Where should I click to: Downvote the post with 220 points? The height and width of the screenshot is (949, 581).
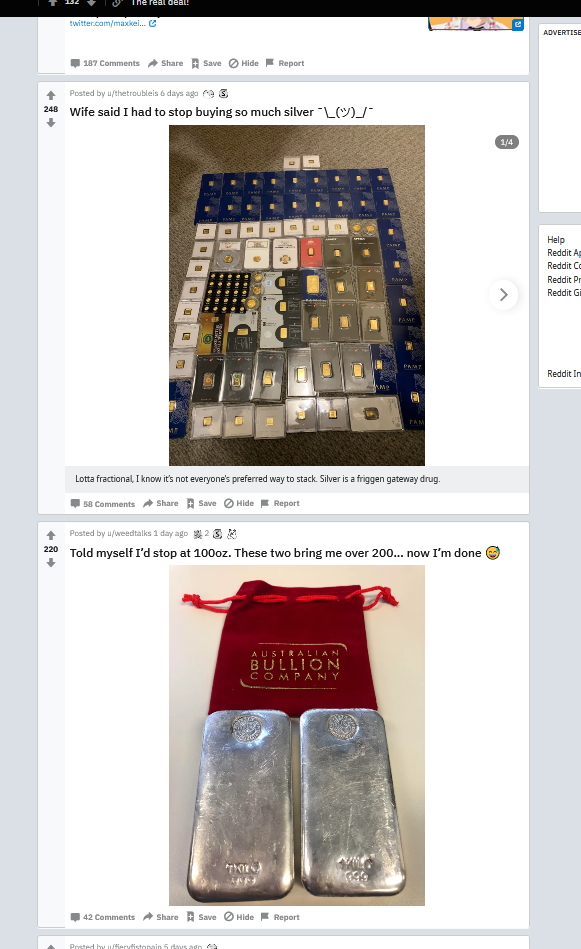pos(51,563)
